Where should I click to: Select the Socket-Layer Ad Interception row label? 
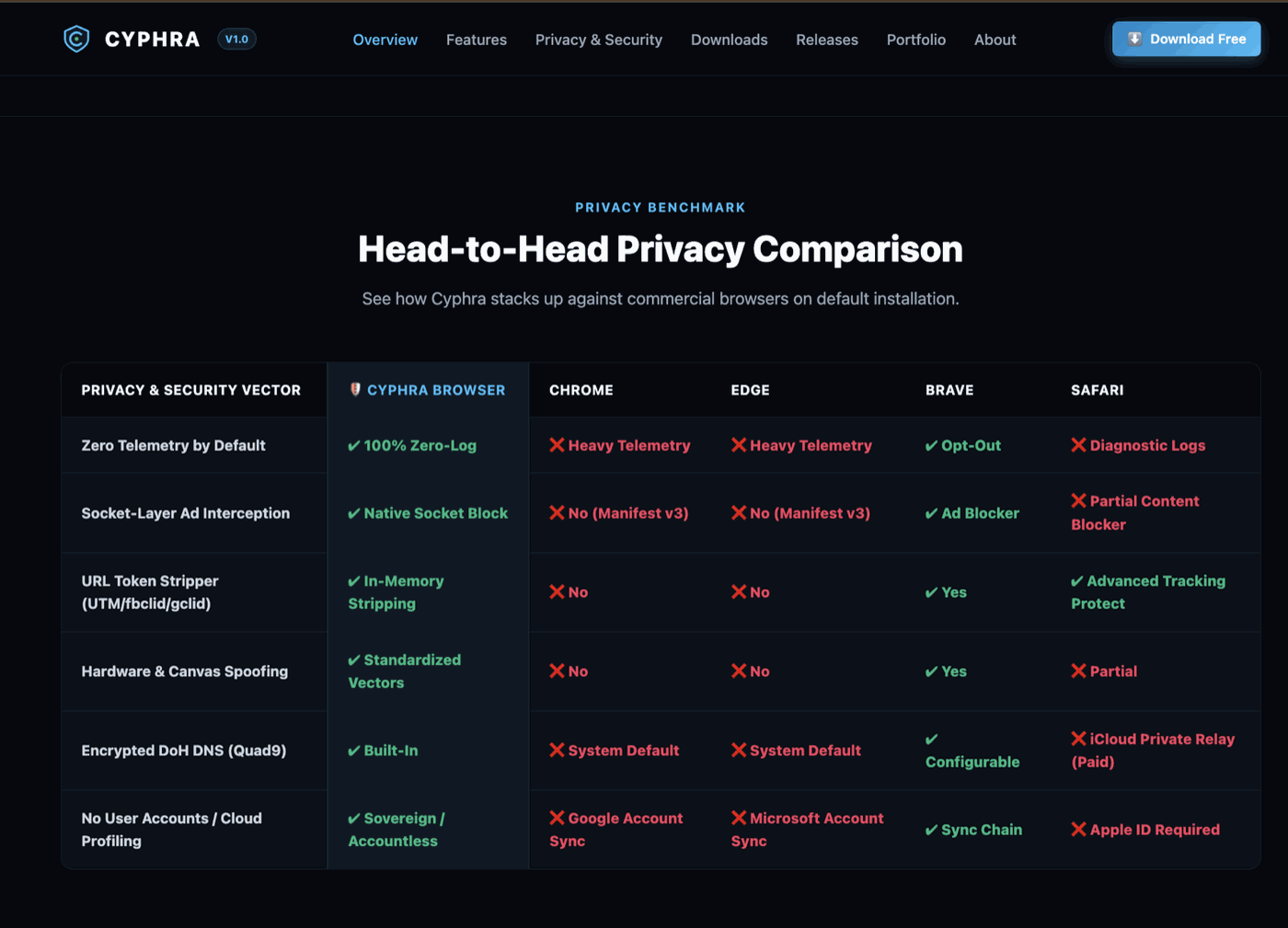[185, 513]
